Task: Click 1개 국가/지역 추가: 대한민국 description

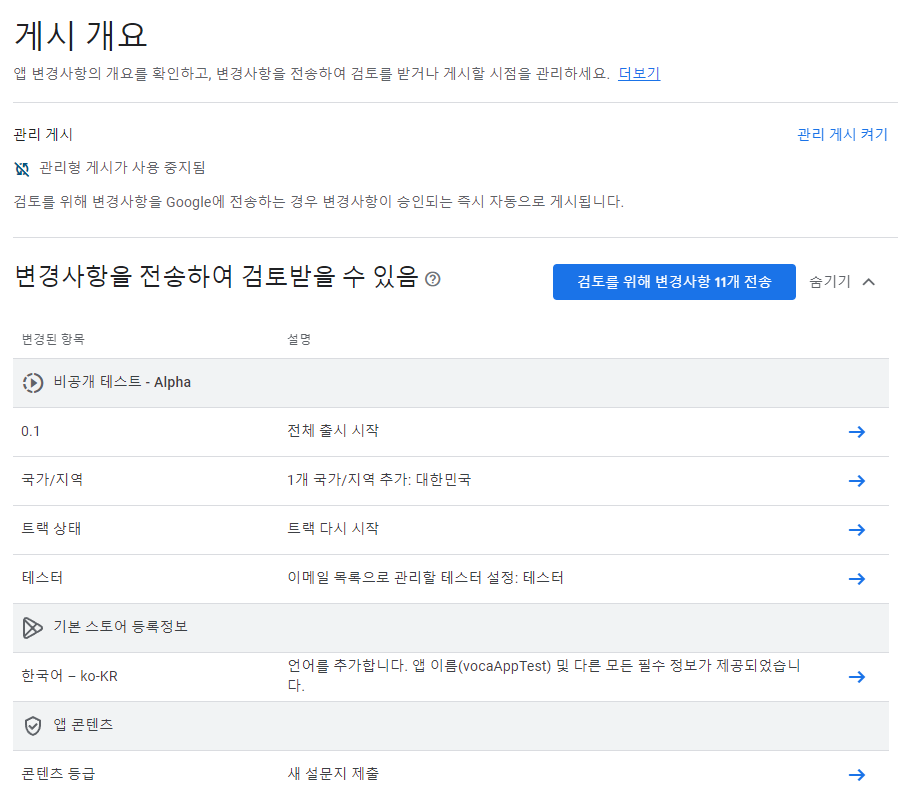Action: 379,479
